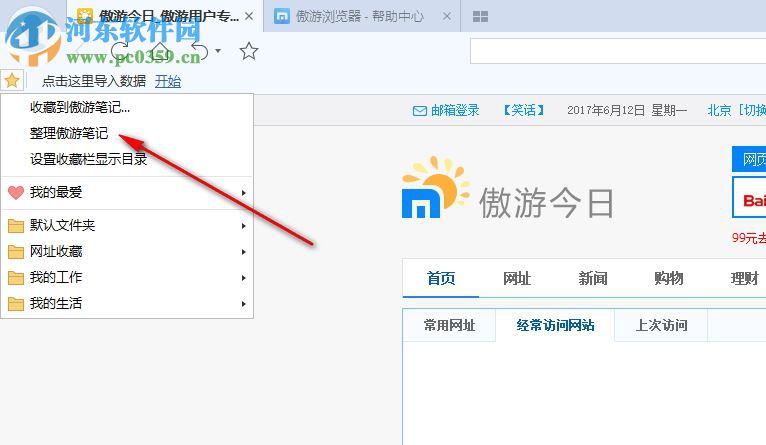Click the 点击这里导入数据 text
Screen dimensions: 766x445
[94, 81]
